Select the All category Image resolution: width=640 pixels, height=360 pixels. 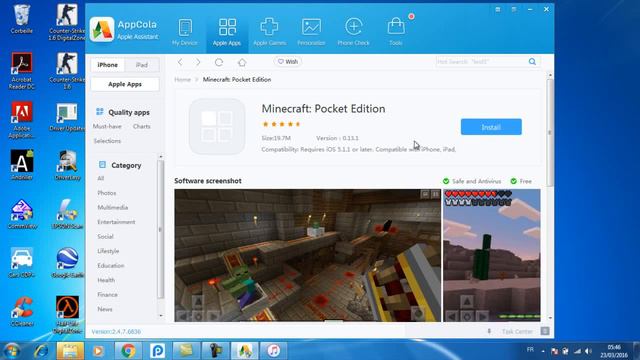101,178
